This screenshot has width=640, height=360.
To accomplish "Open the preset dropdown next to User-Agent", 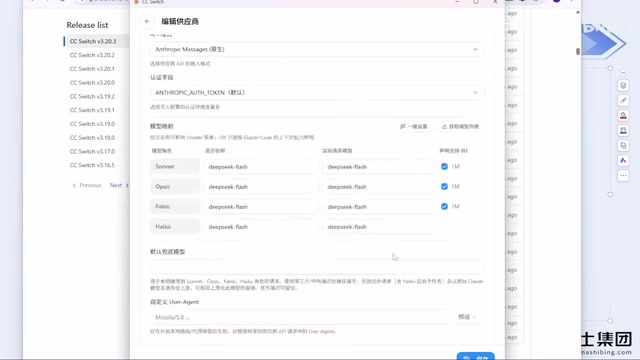I will [x=467, y=317].
